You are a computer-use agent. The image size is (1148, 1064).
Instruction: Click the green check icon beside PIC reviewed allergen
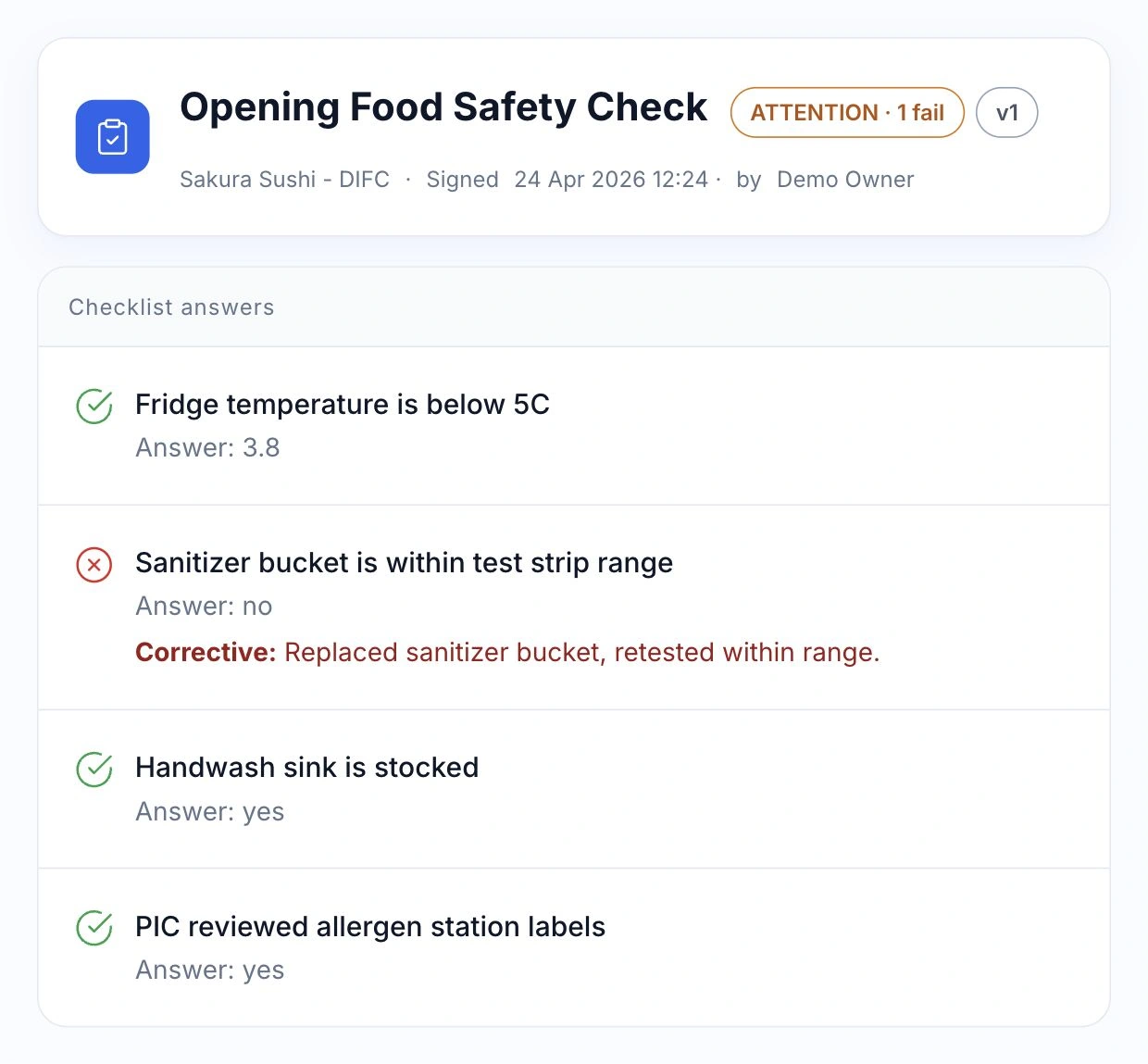tap(94, 927)
